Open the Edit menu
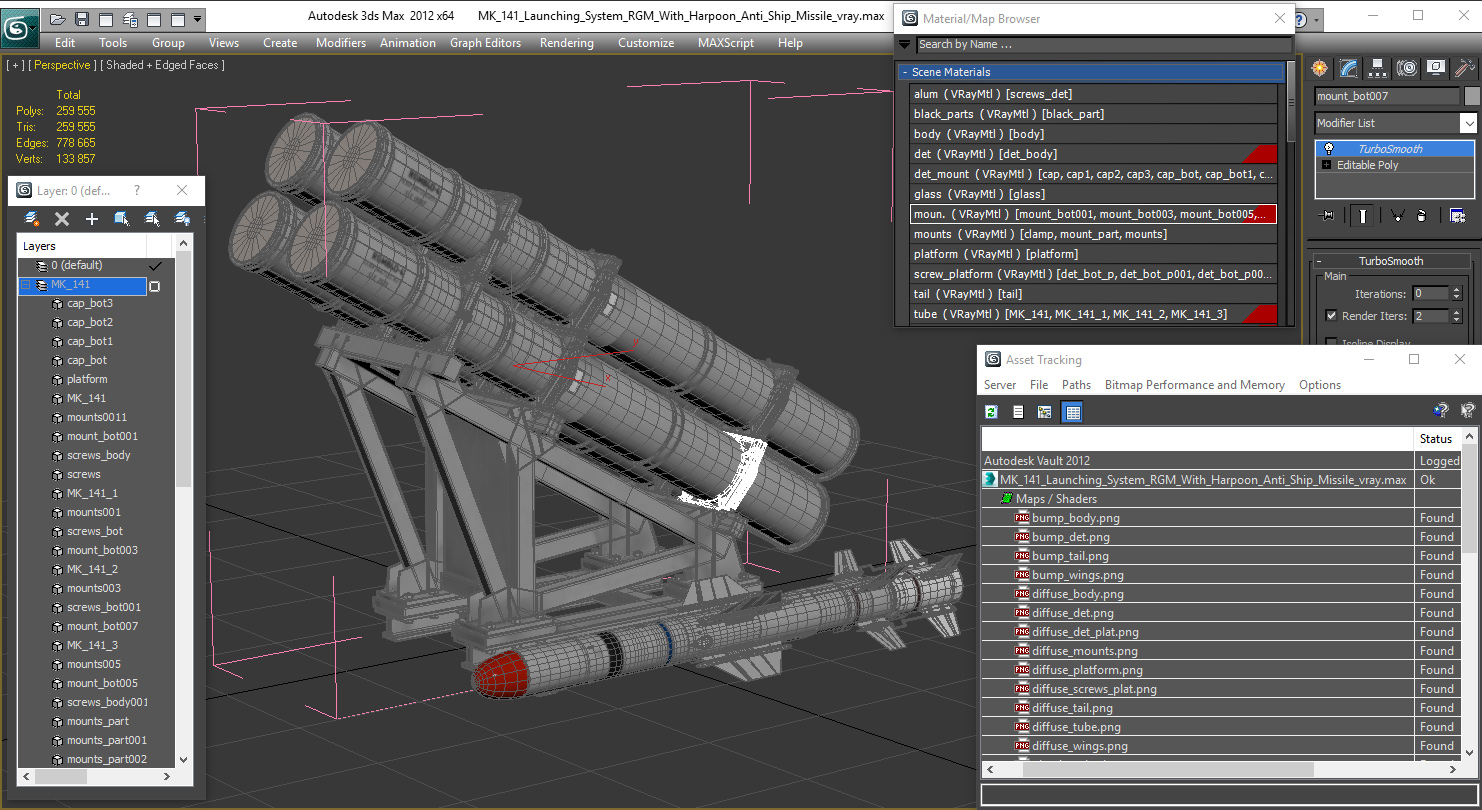 point(65,43)
